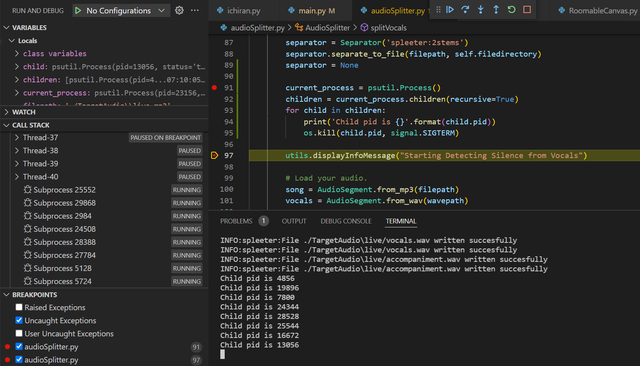The height and width of the screenshot is (366, 640).
Task: Select Subprocess 5128 gear icon
Action: pyautogui.click(x=27, y=268)
